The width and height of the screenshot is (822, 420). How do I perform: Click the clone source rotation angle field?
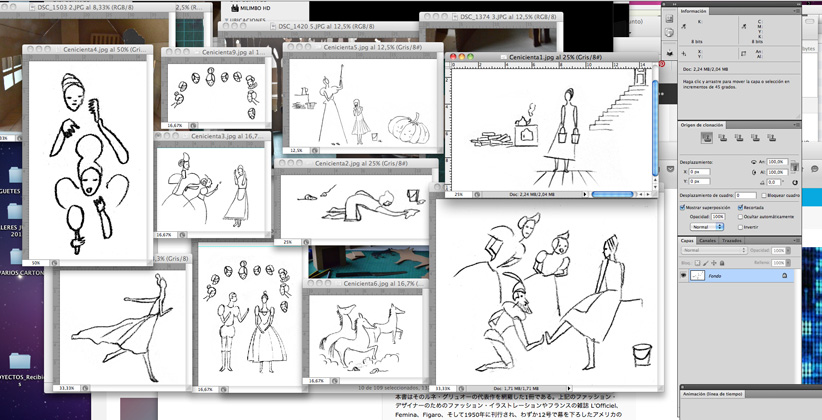coord(774,182)
